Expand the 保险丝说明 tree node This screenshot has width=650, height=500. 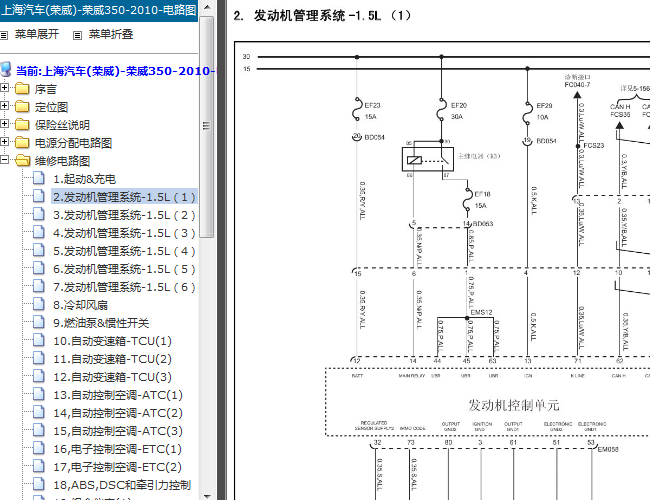click(x=5, y=124)
